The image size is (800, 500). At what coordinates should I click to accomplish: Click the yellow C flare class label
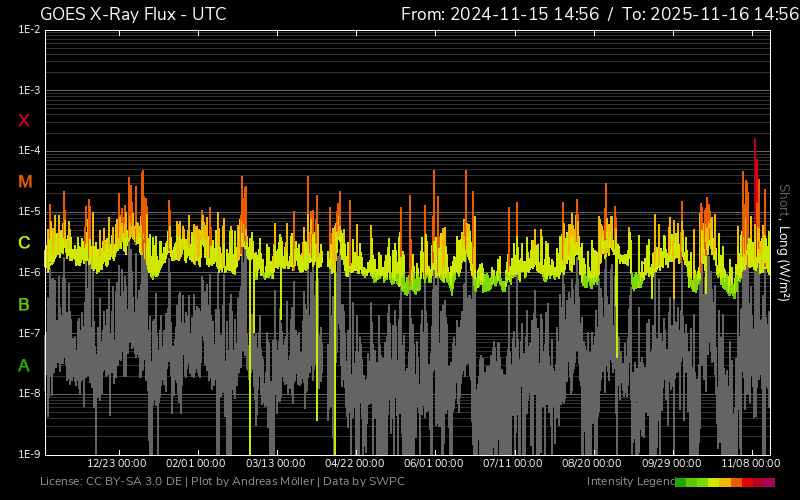24,243
